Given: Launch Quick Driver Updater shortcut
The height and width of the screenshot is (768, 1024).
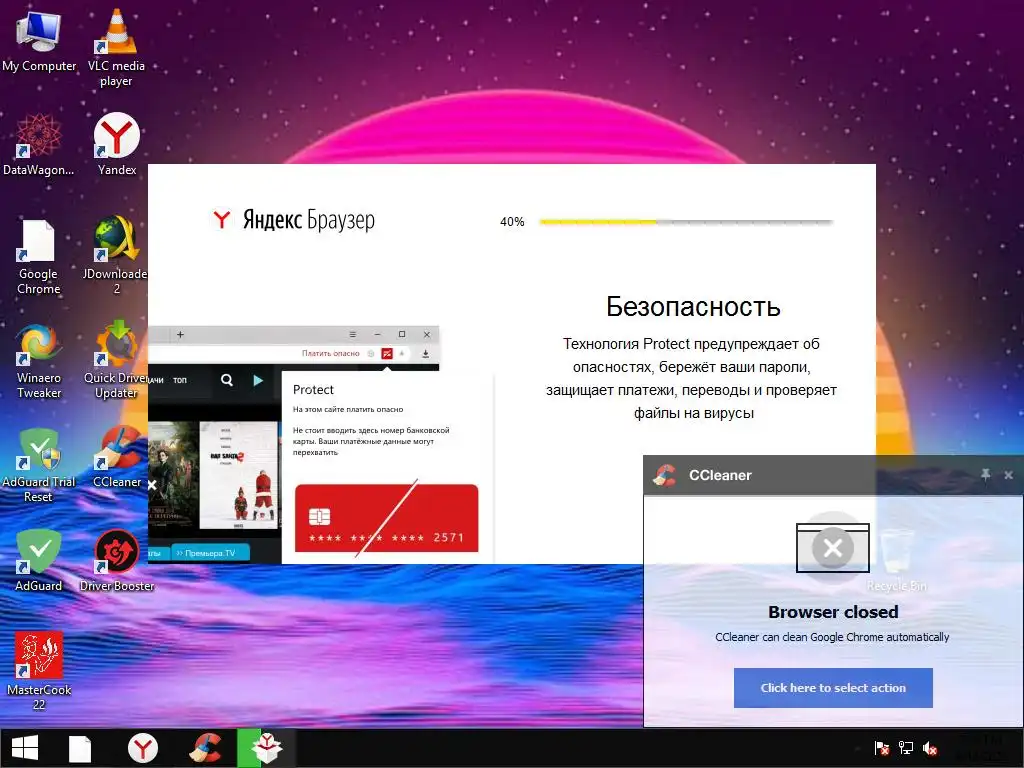Looking at the screenshot, I should coord(115,360).
